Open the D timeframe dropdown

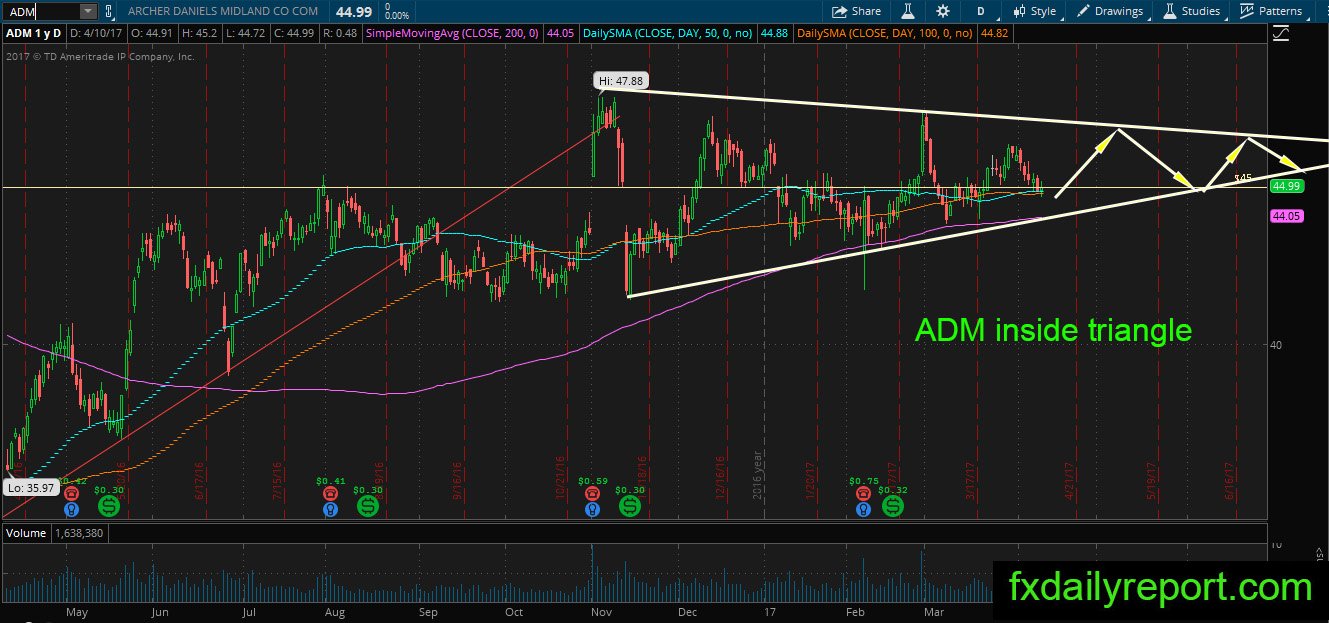coord(981,11)
